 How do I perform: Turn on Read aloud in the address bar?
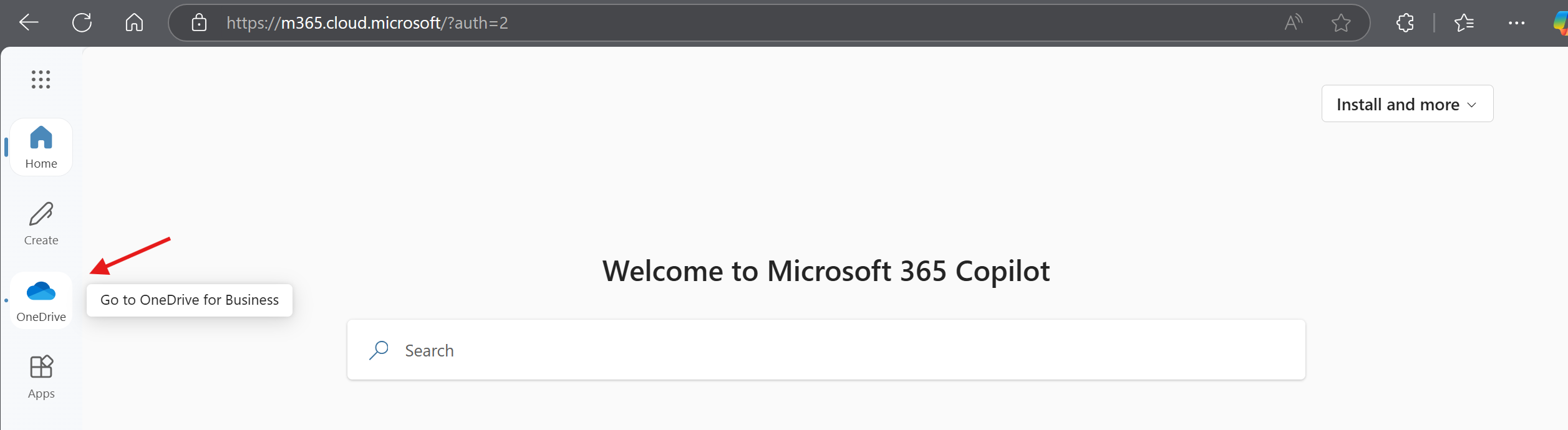(1293, 23)
